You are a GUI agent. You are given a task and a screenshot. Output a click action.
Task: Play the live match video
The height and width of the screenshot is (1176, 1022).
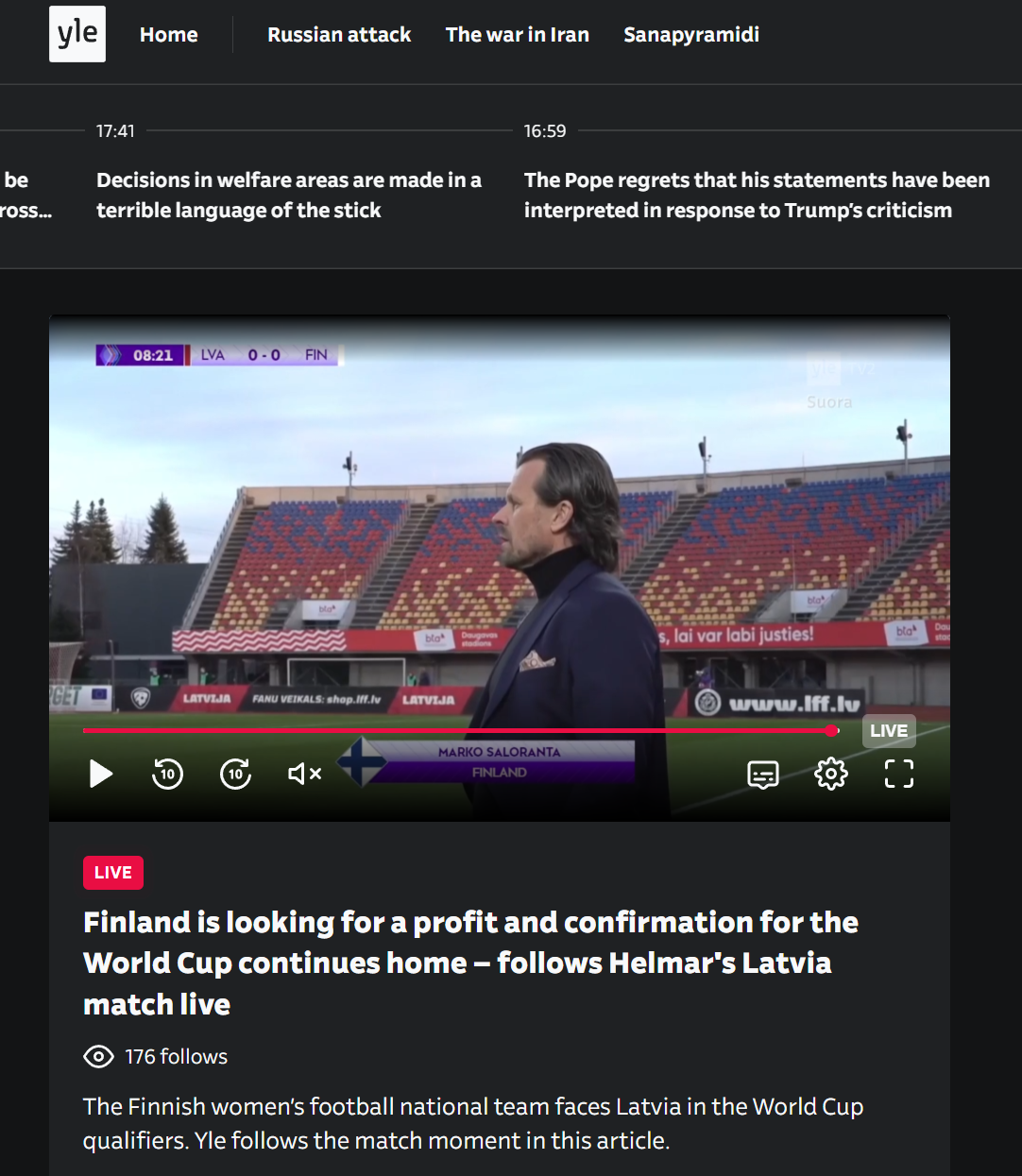pos(101,774)
